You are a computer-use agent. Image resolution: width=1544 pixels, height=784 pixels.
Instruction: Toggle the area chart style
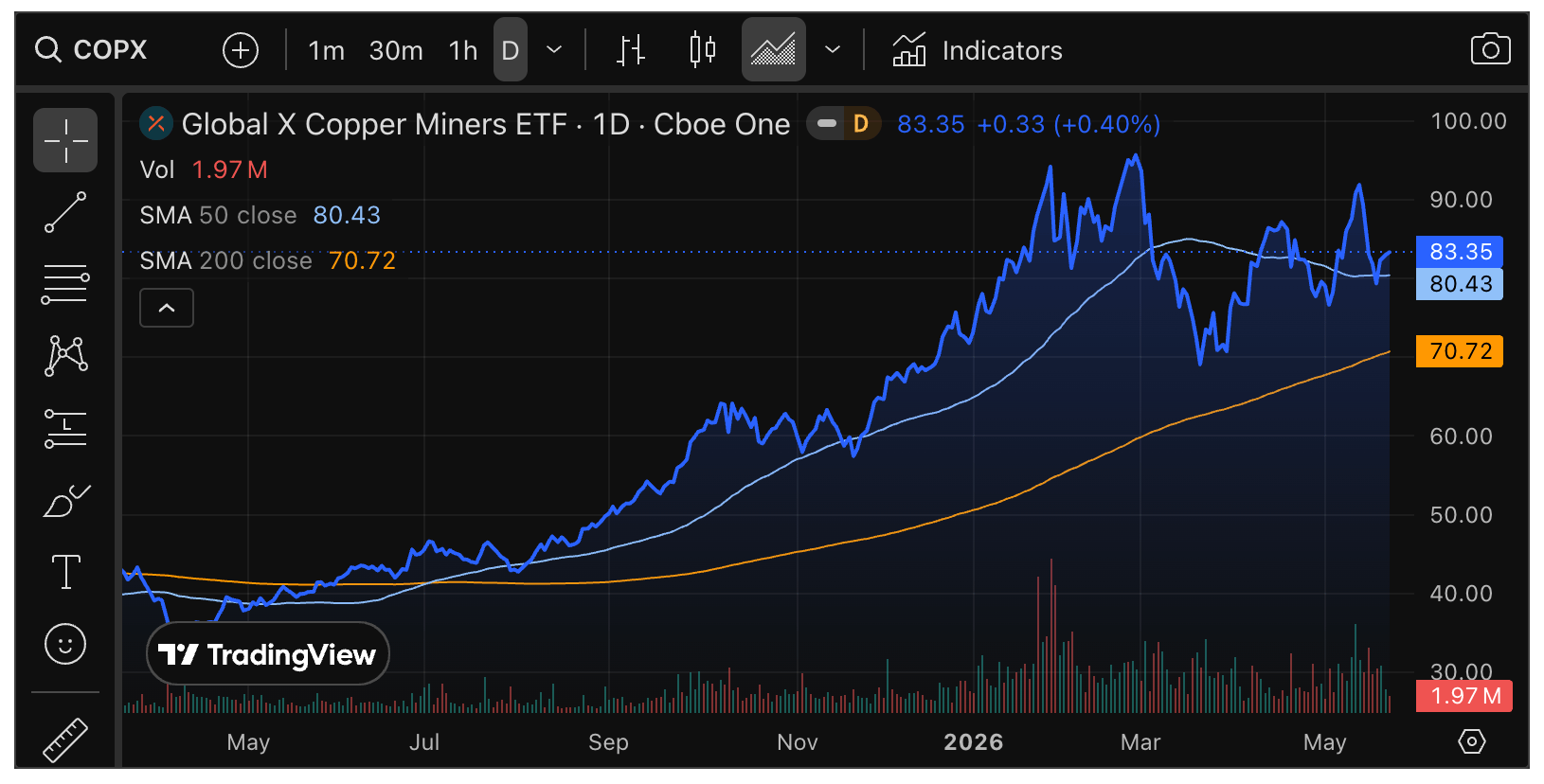(774, 50)
